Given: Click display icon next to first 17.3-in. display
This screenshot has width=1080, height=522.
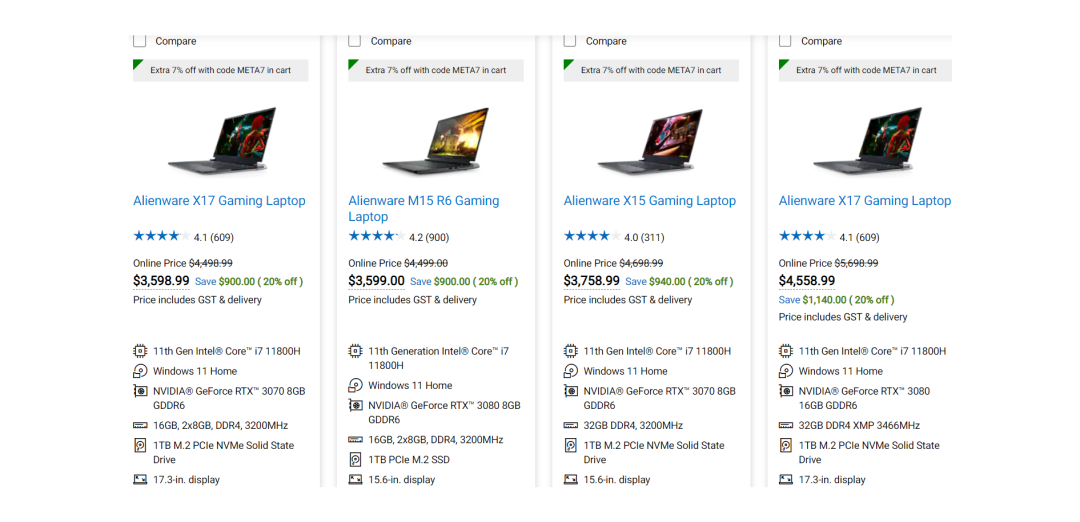Looking at the screenshot, I should pyautogui.click(x=140, y=479).
